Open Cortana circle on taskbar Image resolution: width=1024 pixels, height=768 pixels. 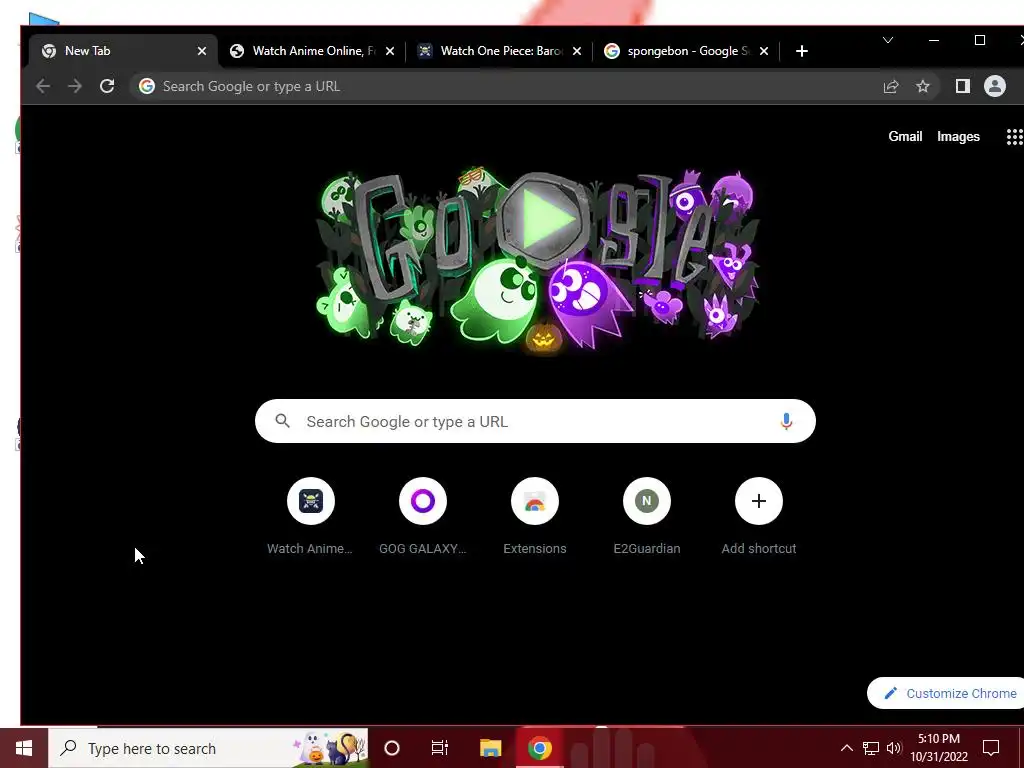[392, 748]
